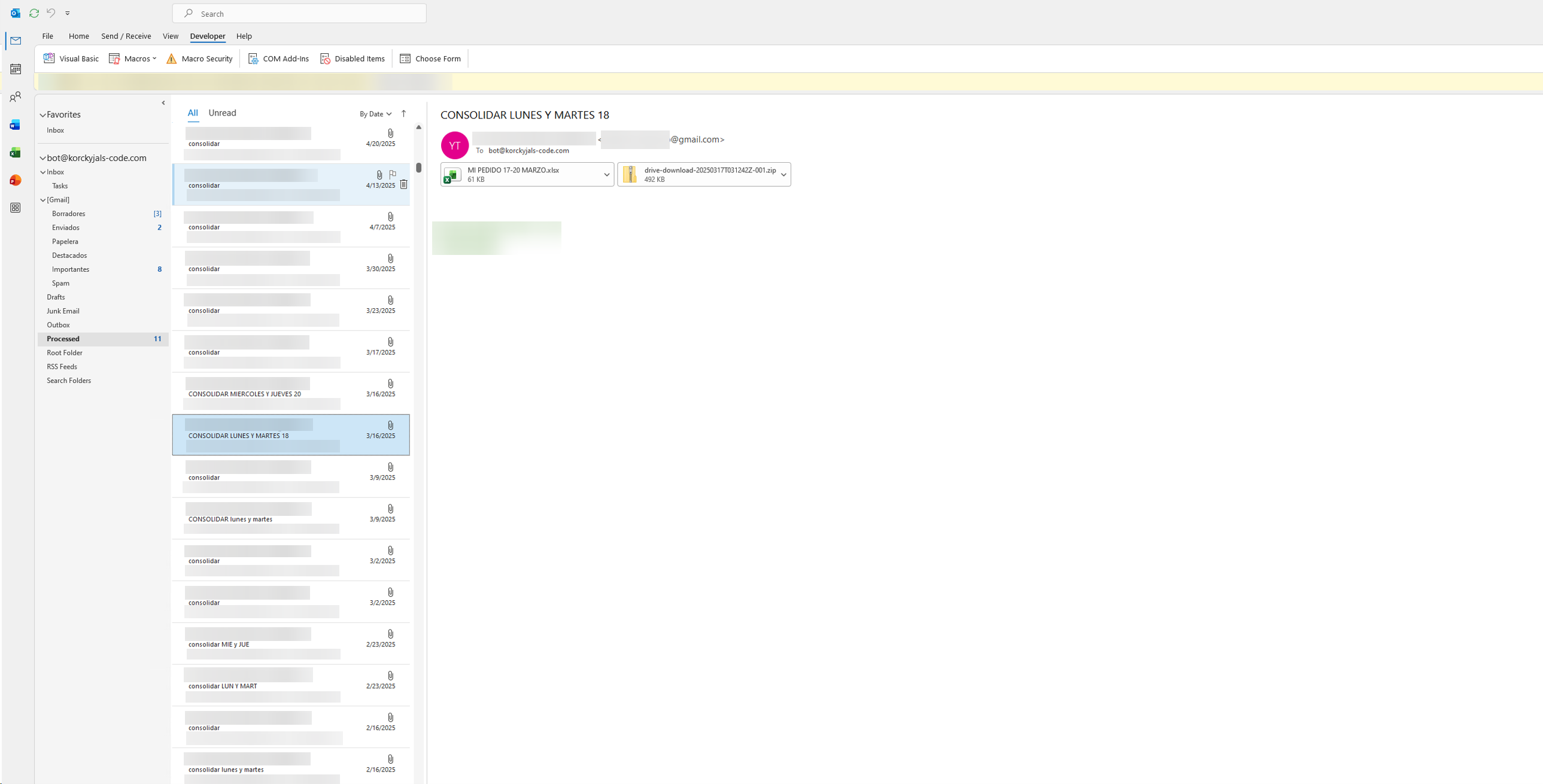Open COM Add-Ins dialog
The width and height of the screenshot is (1543, 784).
pyautogui.click(x=278, y=59)
